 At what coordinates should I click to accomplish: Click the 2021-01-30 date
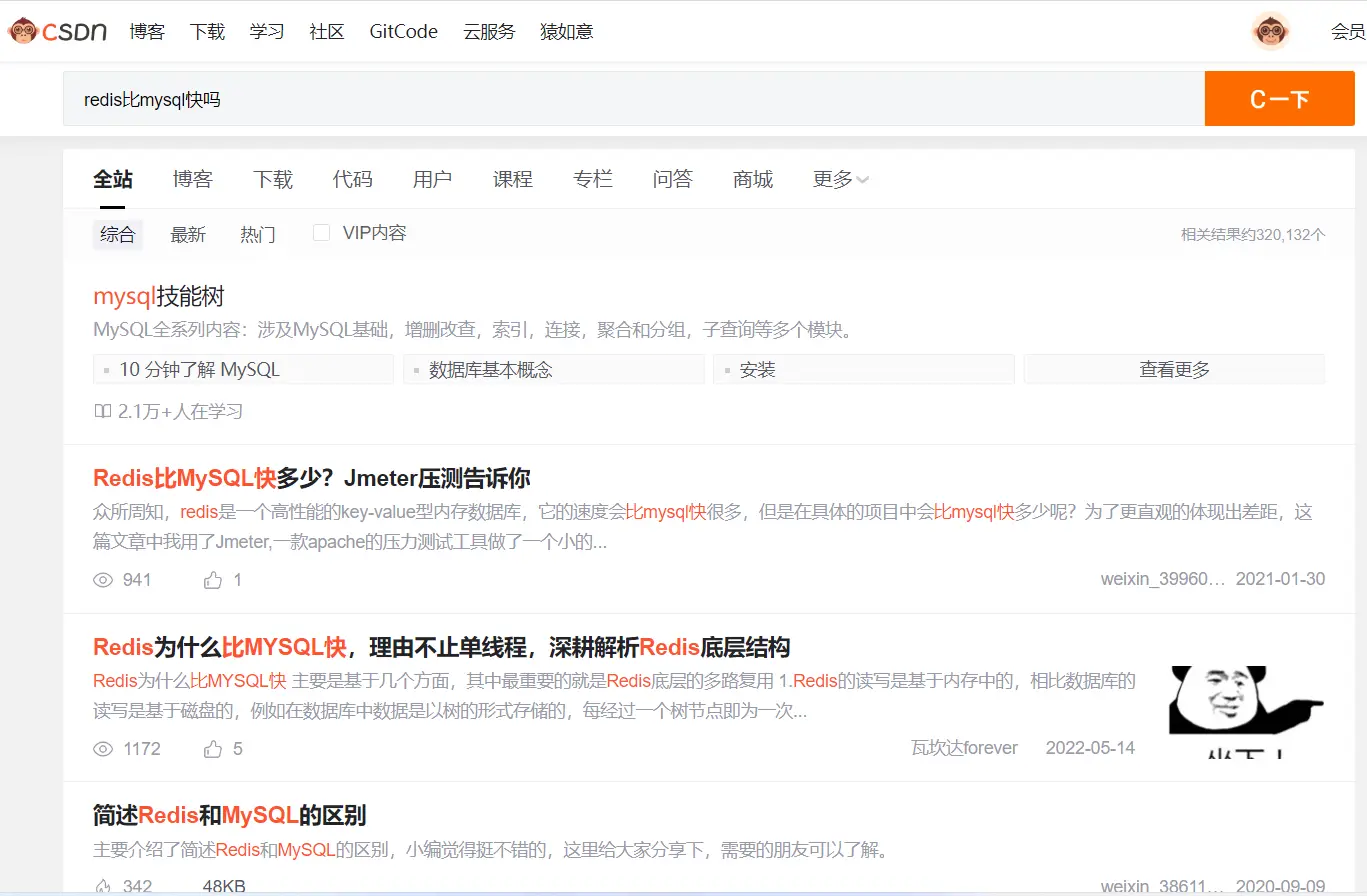click(1280, 579)
